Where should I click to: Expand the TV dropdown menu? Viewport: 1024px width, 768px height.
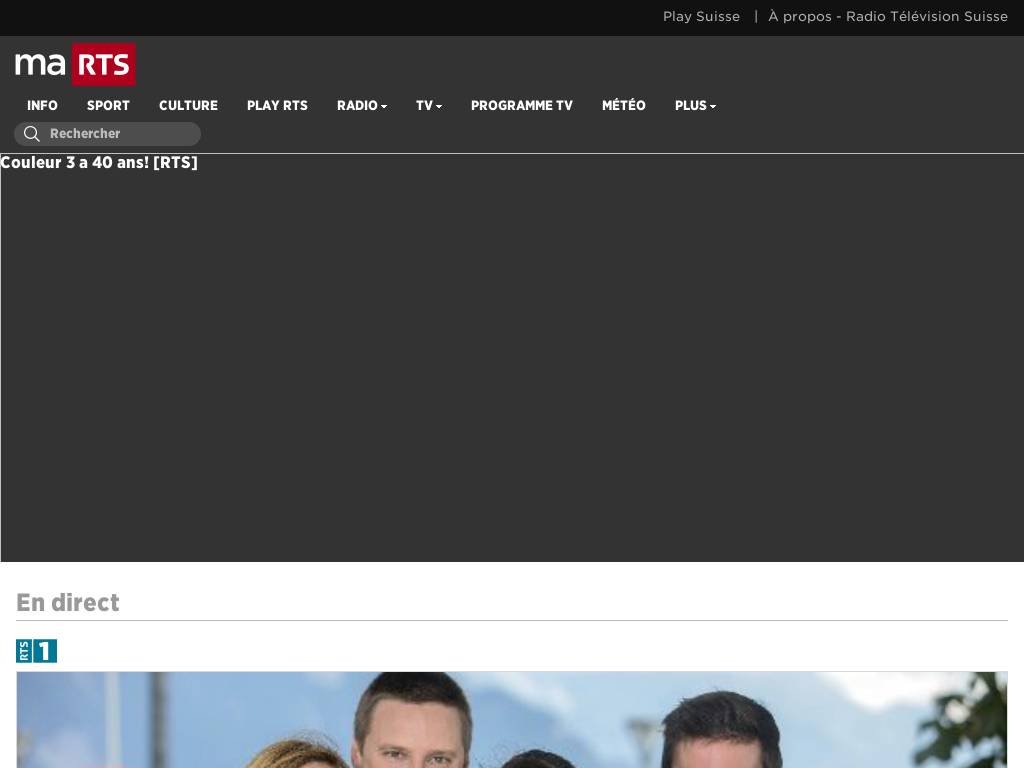pyautogui.click(x=428, y=106)
